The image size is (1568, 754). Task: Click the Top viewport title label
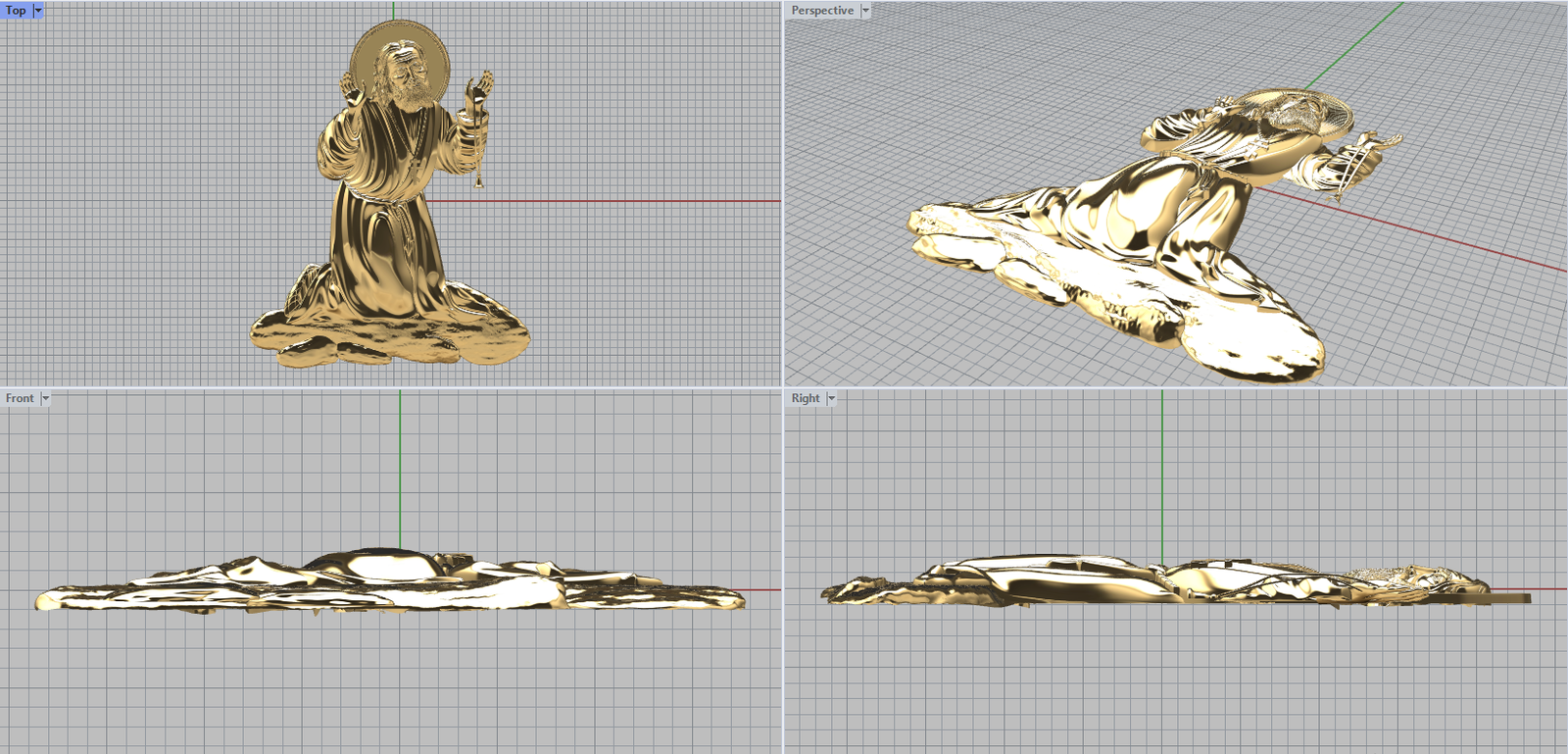tap(16, 11)
